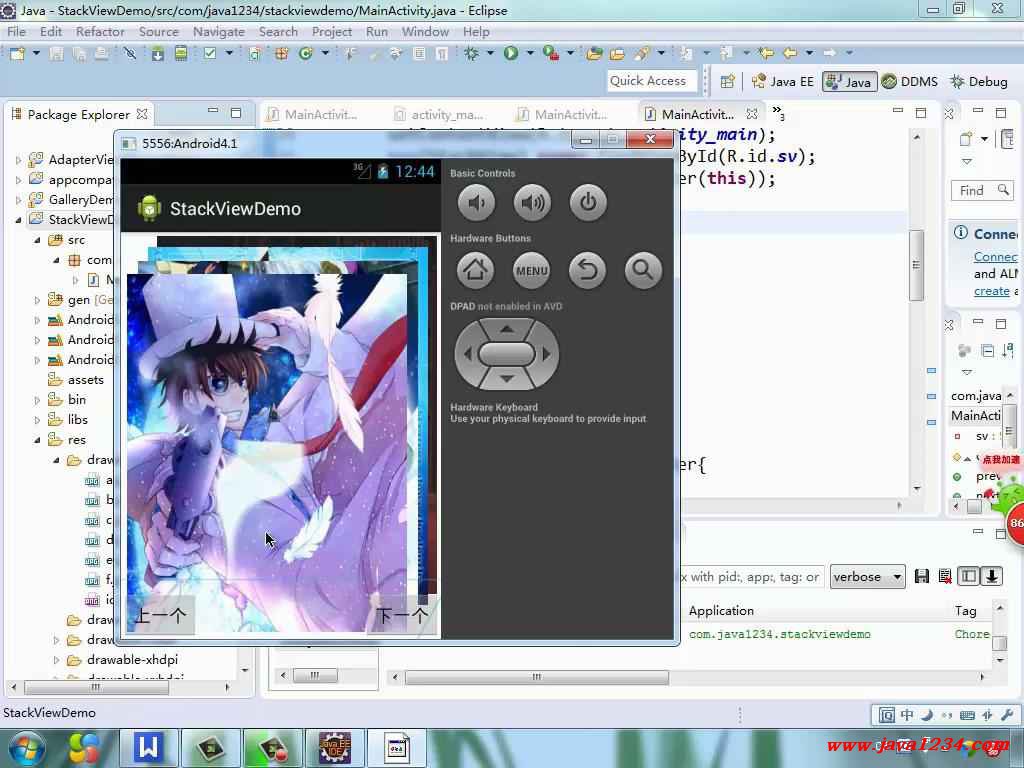Select the assets folder in Package Explorer
Screen dimensions: 1024x768
click(x=86, y=379)
